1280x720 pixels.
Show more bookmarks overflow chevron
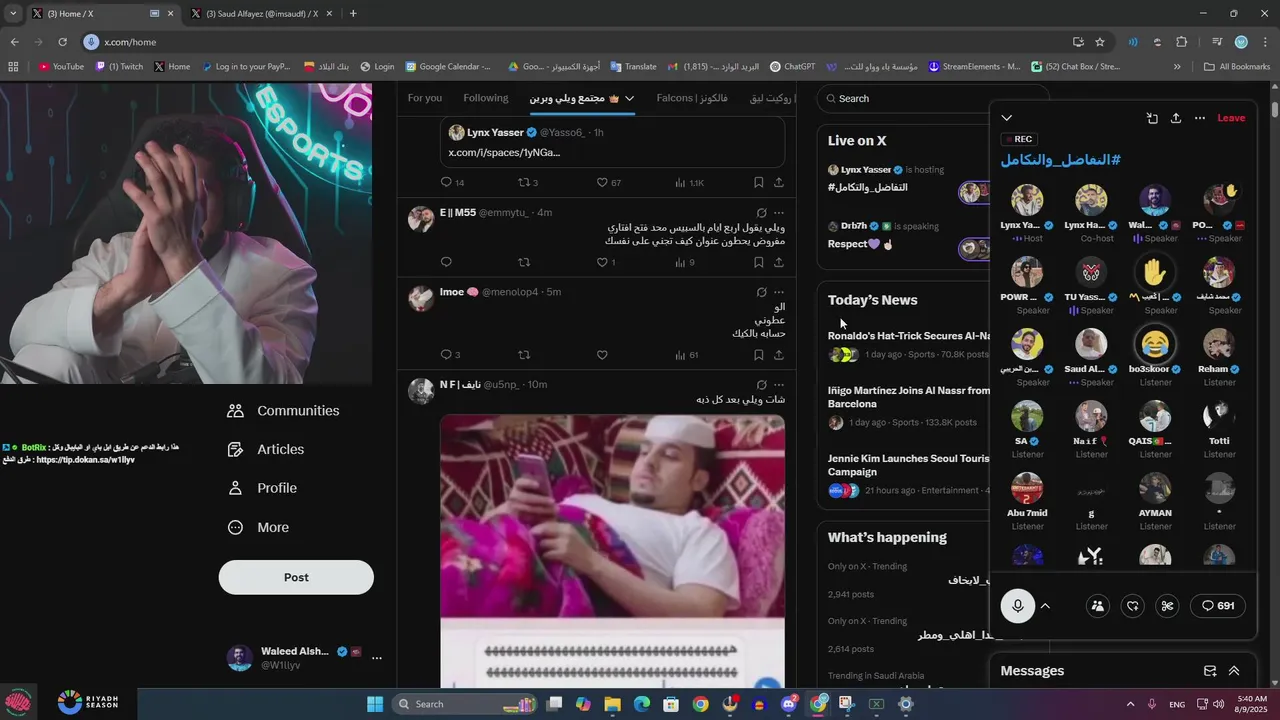1177,67
